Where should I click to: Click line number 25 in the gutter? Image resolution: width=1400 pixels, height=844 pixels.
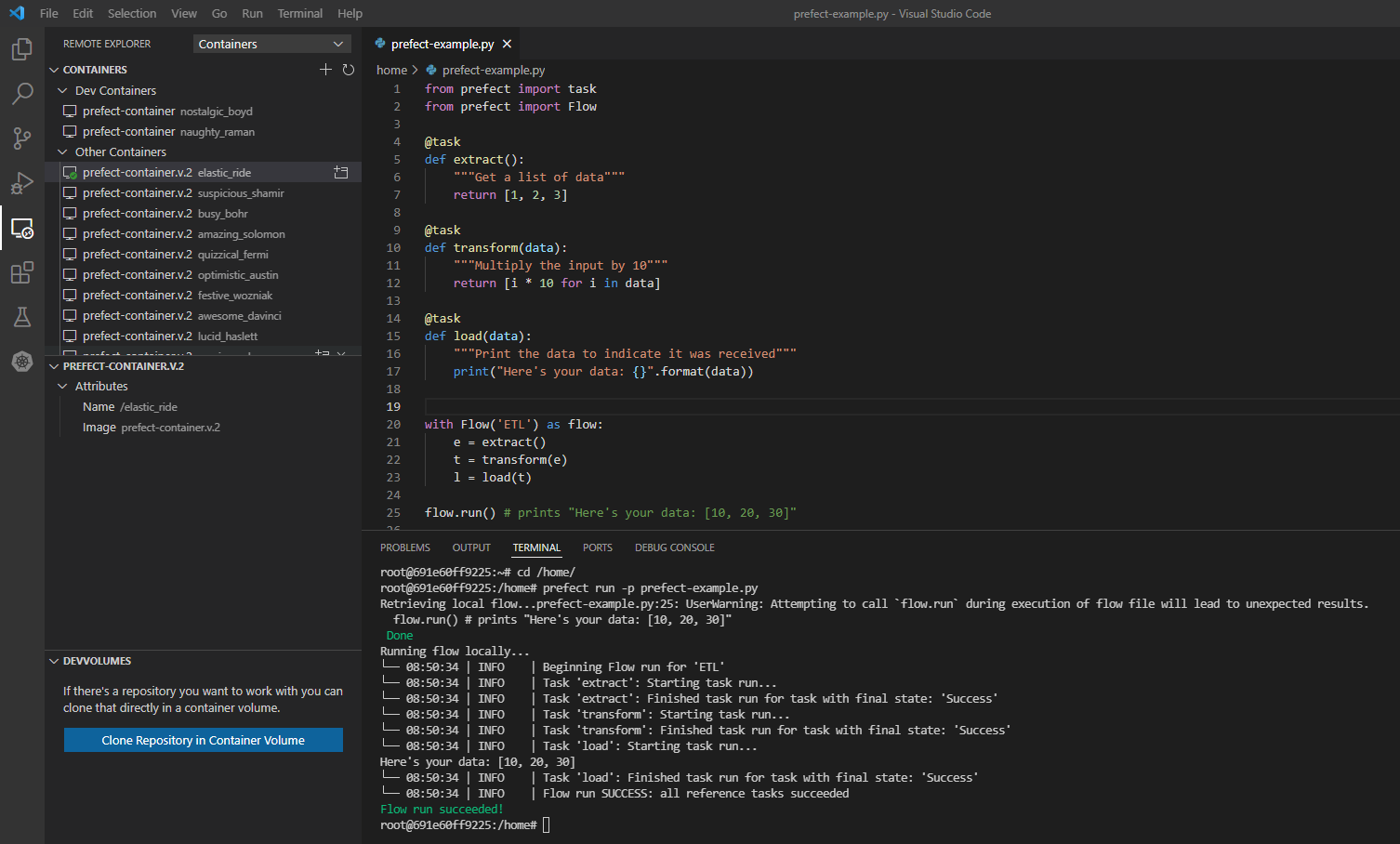(393, 512)
